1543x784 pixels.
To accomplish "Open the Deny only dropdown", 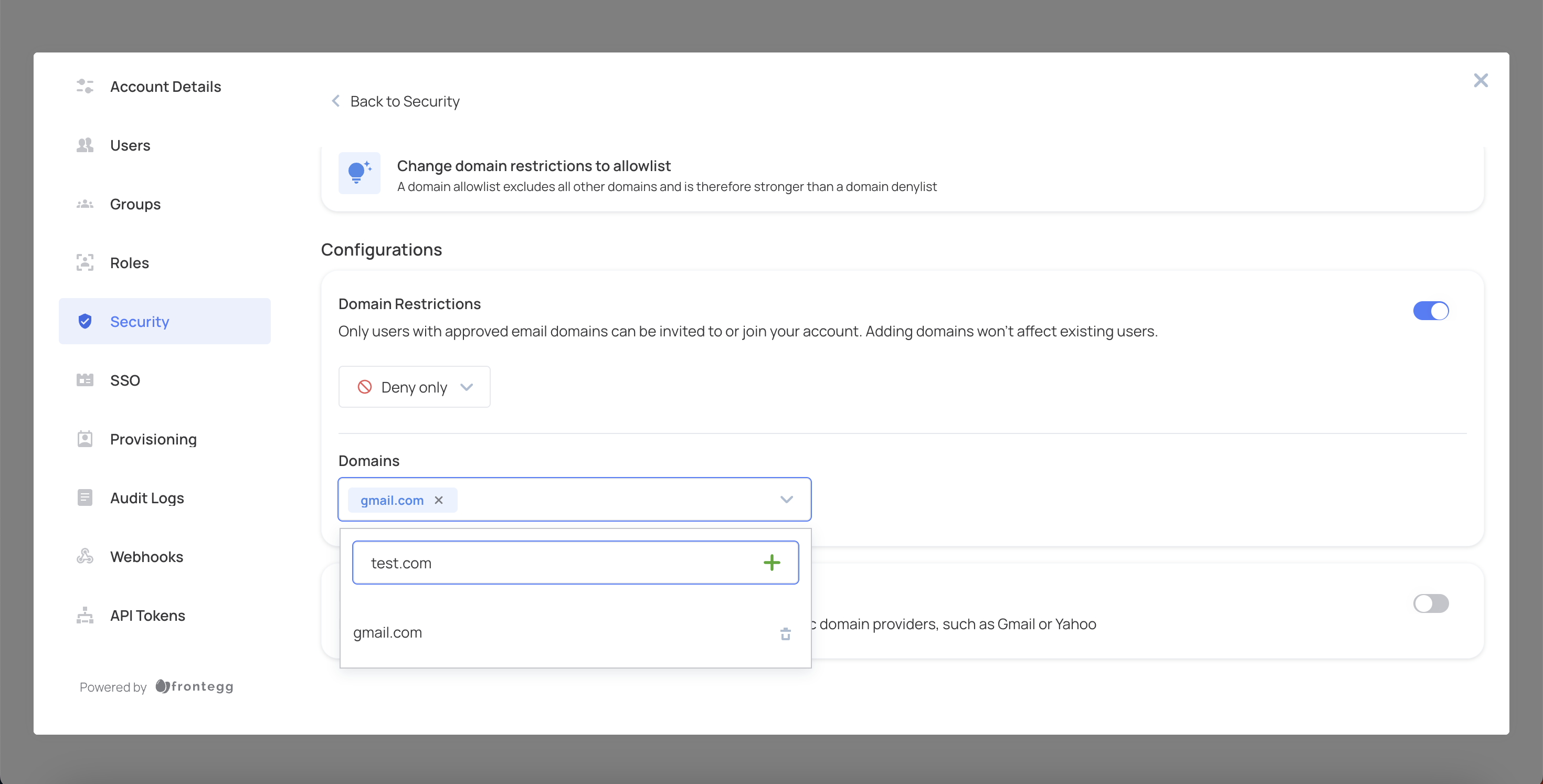I will tap(414, 387).
